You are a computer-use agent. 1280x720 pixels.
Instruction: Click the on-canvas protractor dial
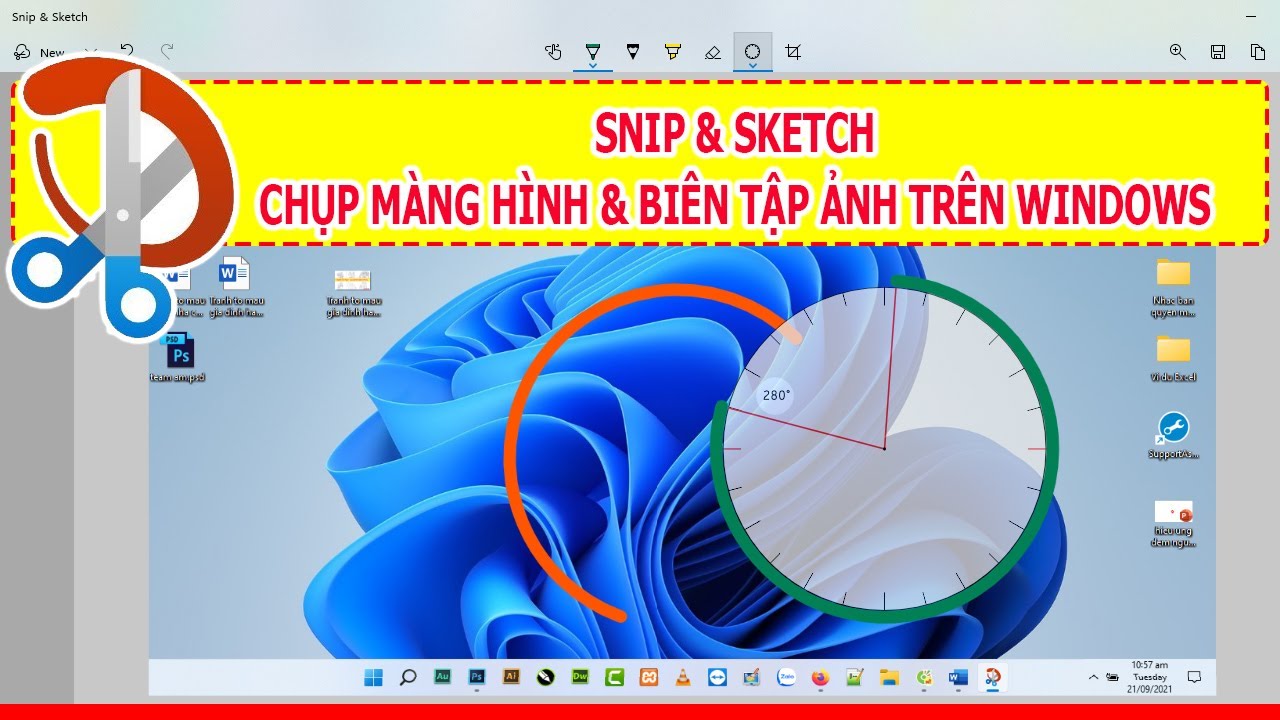(x=884, y=448)
